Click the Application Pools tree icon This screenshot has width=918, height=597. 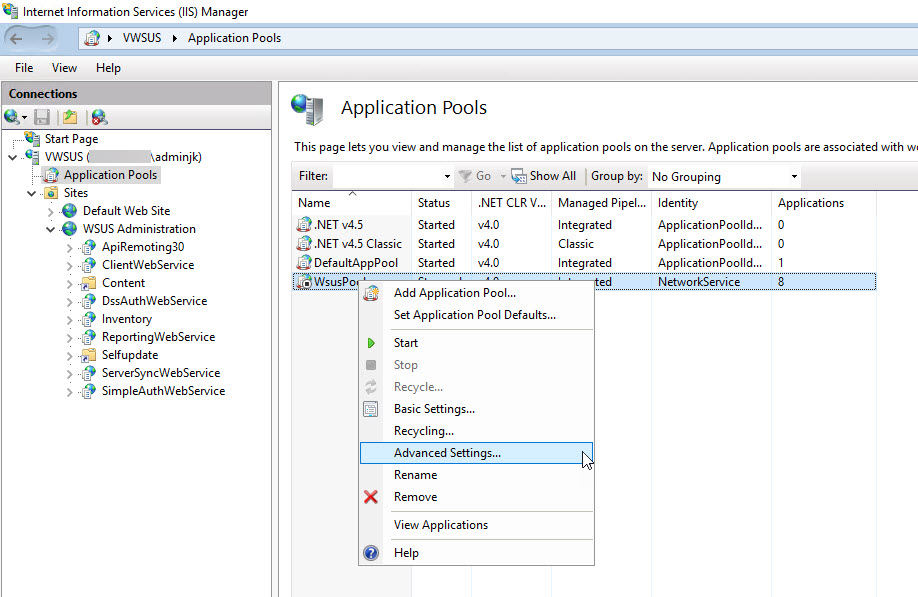point(52,174)
